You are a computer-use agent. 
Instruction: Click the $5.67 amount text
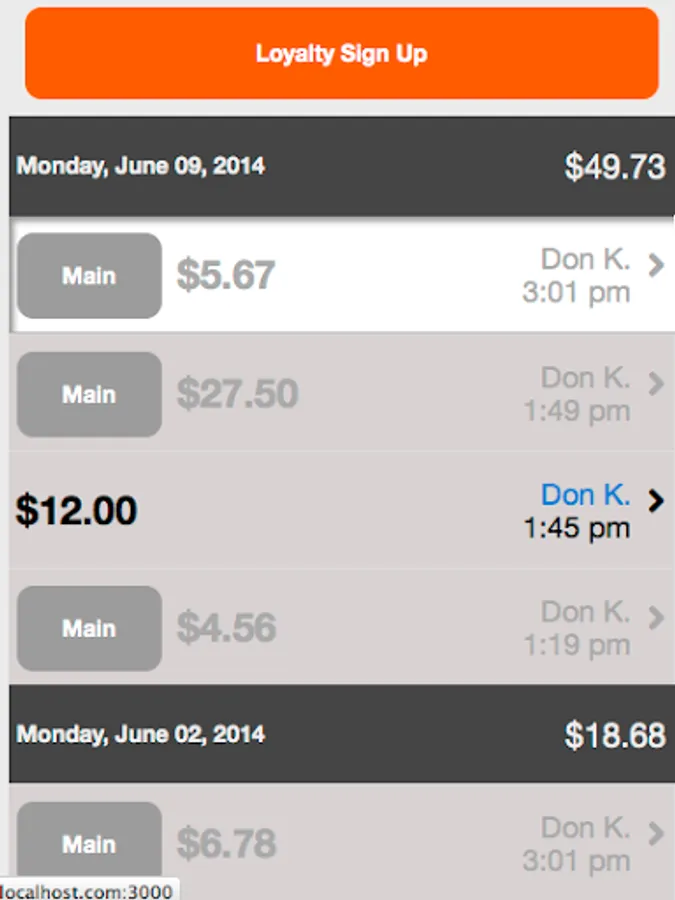click(226, 275)
